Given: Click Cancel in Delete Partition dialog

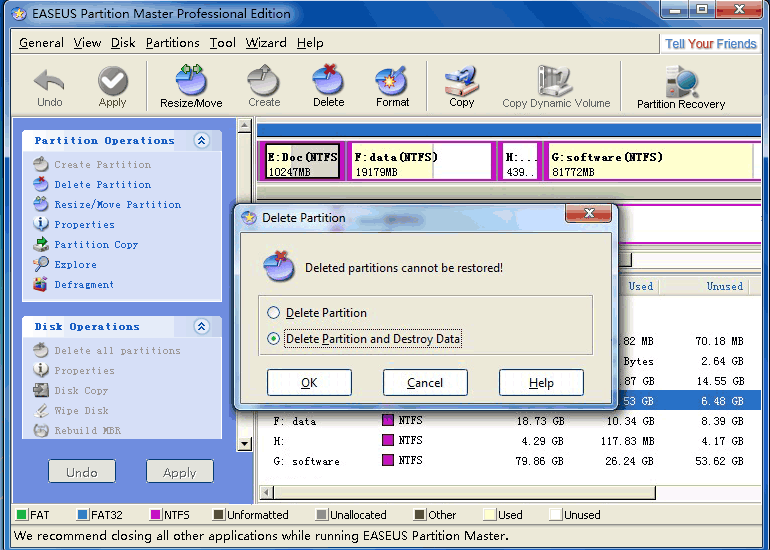Looking at the screenshot, I should point(425,383).
